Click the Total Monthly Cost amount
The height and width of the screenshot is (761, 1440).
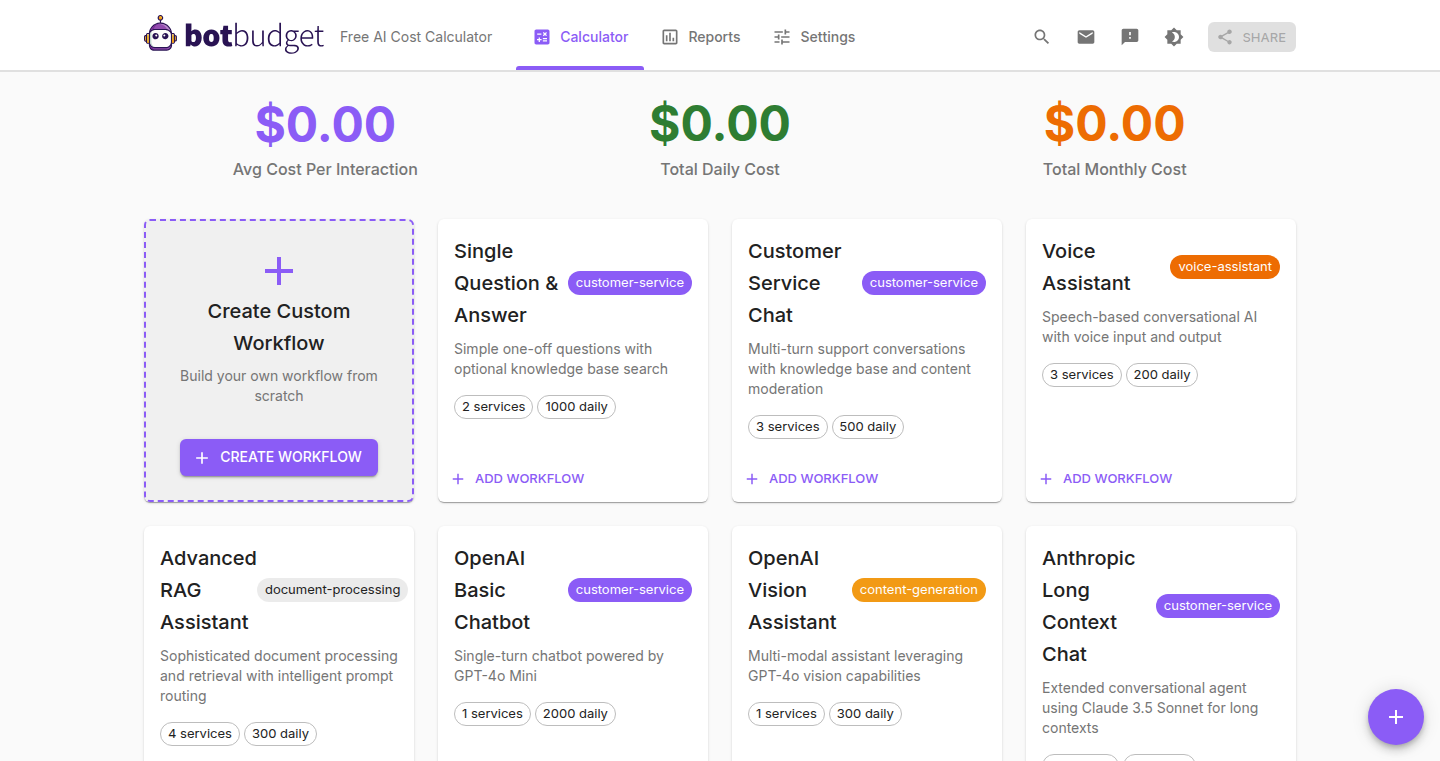click(1115, 124)
